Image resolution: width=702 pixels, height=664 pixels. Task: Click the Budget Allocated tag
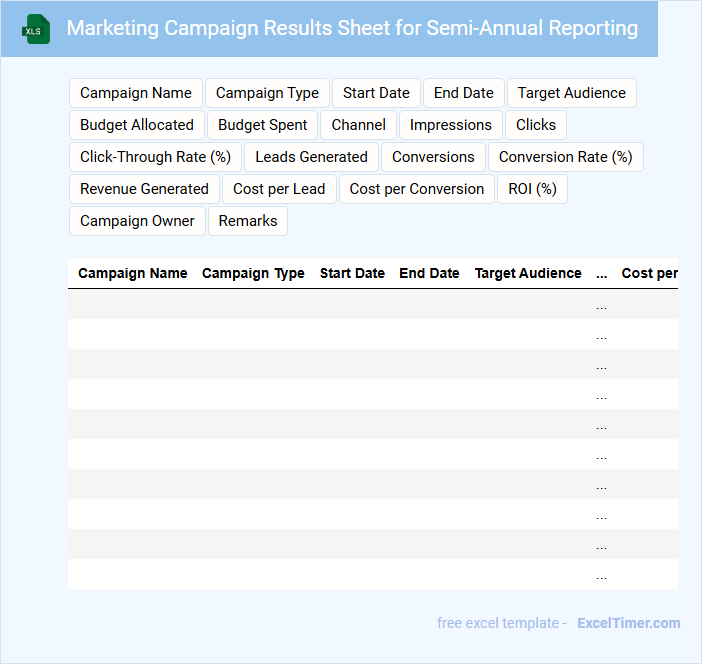point(137,125)
